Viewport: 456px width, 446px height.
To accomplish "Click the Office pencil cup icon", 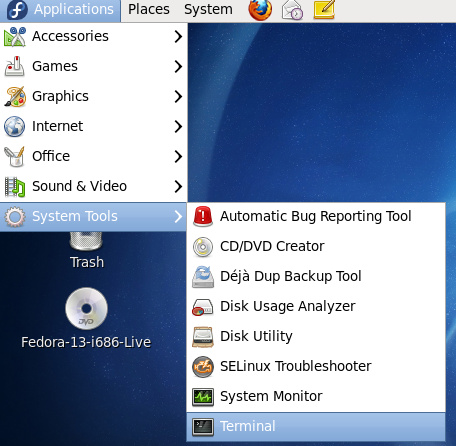I will pos(14,156).
